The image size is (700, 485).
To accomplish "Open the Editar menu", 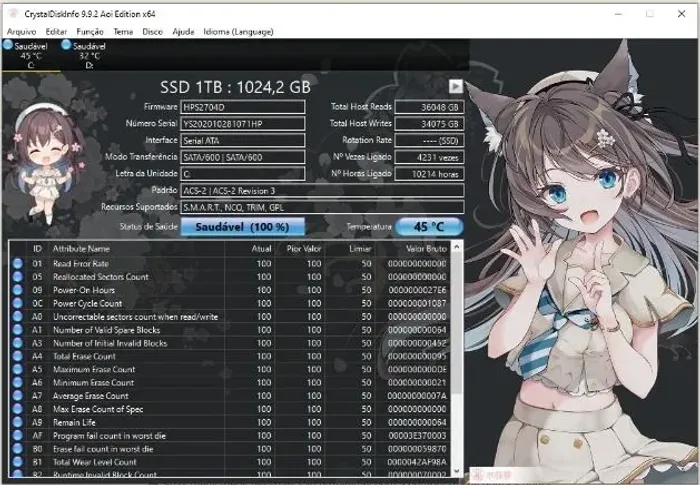I will point(56,32).
